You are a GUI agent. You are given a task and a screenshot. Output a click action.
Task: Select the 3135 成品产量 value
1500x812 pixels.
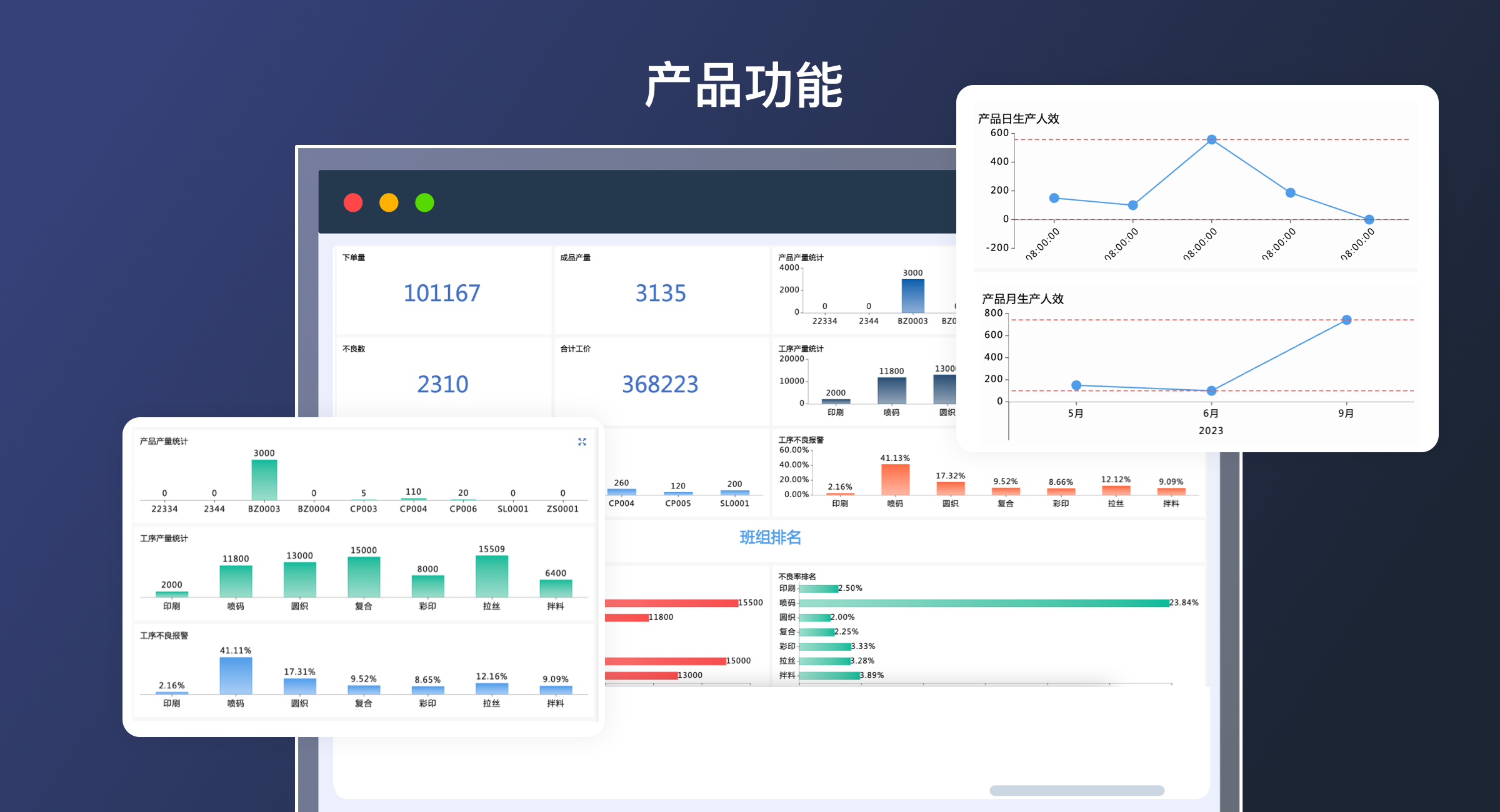click(661, 293)
